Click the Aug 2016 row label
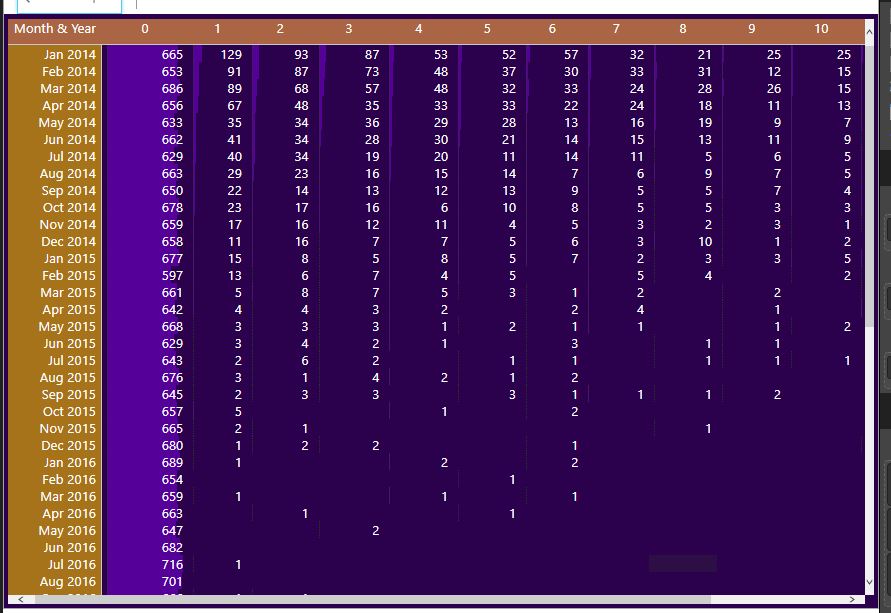The image size is (891, 613). click(x=68, y=582)
